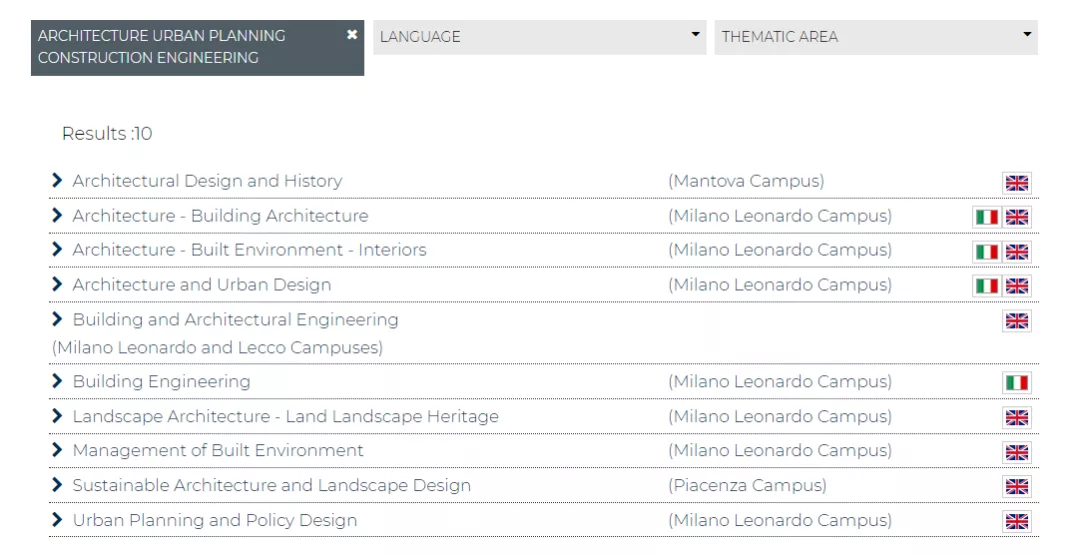Remove the Architecture Urban Planning filter

tap(352, 35)
